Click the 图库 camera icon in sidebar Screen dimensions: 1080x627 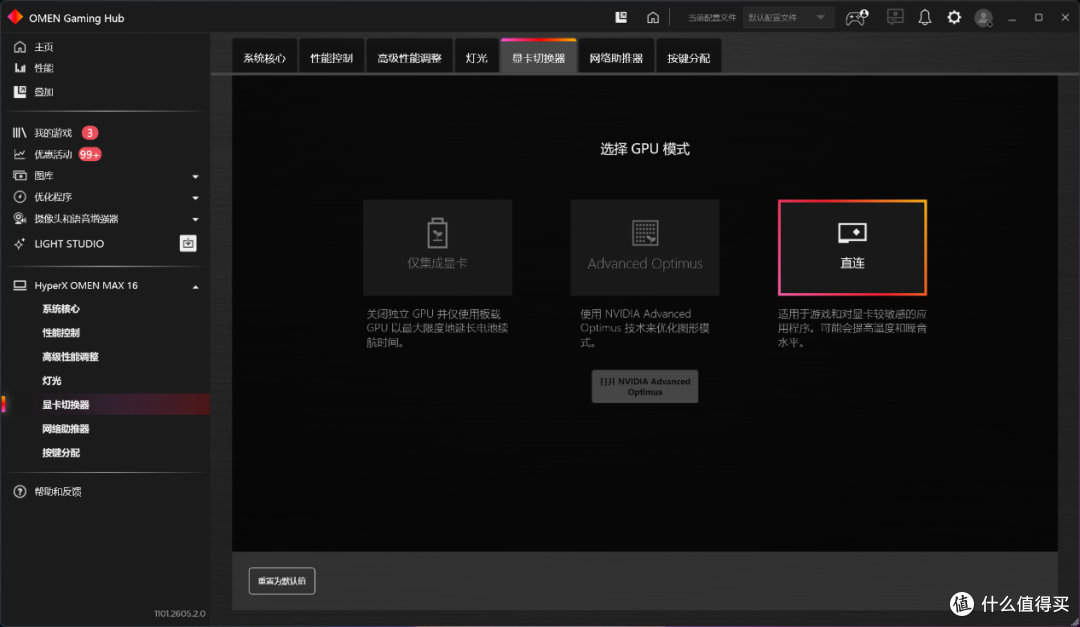(19, 176)
